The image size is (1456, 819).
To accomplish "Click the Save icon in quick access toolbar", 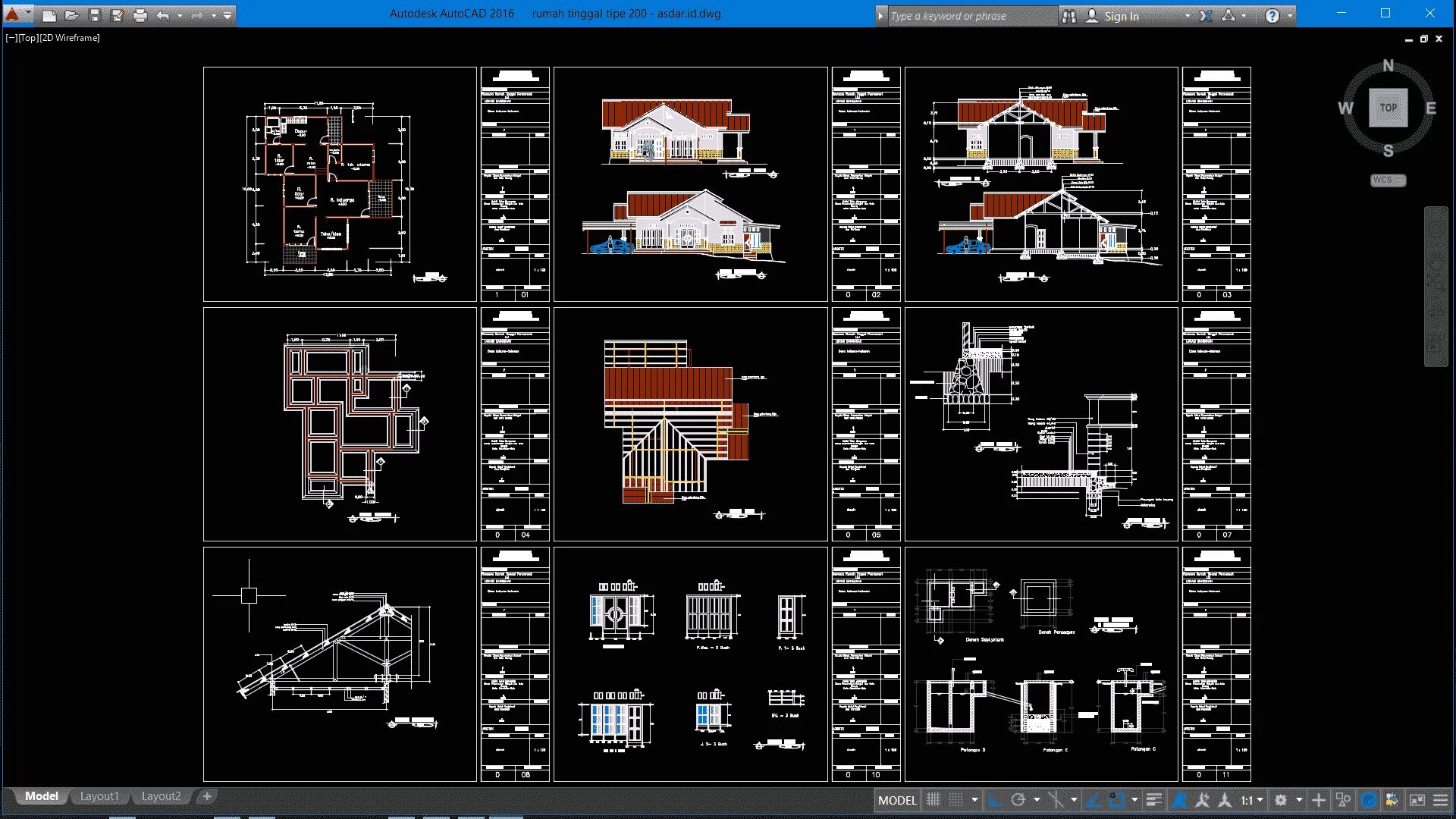I will [95, 15].
